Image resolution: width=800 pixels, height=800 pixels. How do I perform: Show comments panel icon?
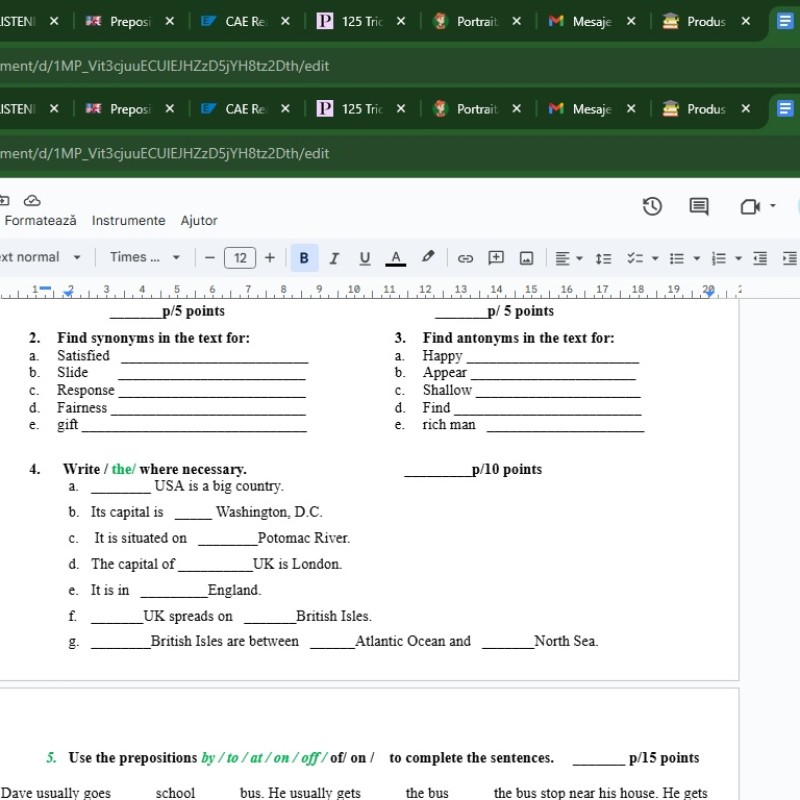[699, 206]
